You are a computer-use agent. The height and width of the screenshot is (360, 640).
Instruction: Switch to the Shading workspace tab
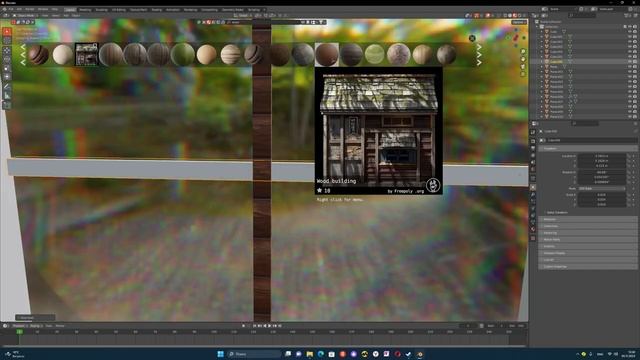click(x=156, y=9)
